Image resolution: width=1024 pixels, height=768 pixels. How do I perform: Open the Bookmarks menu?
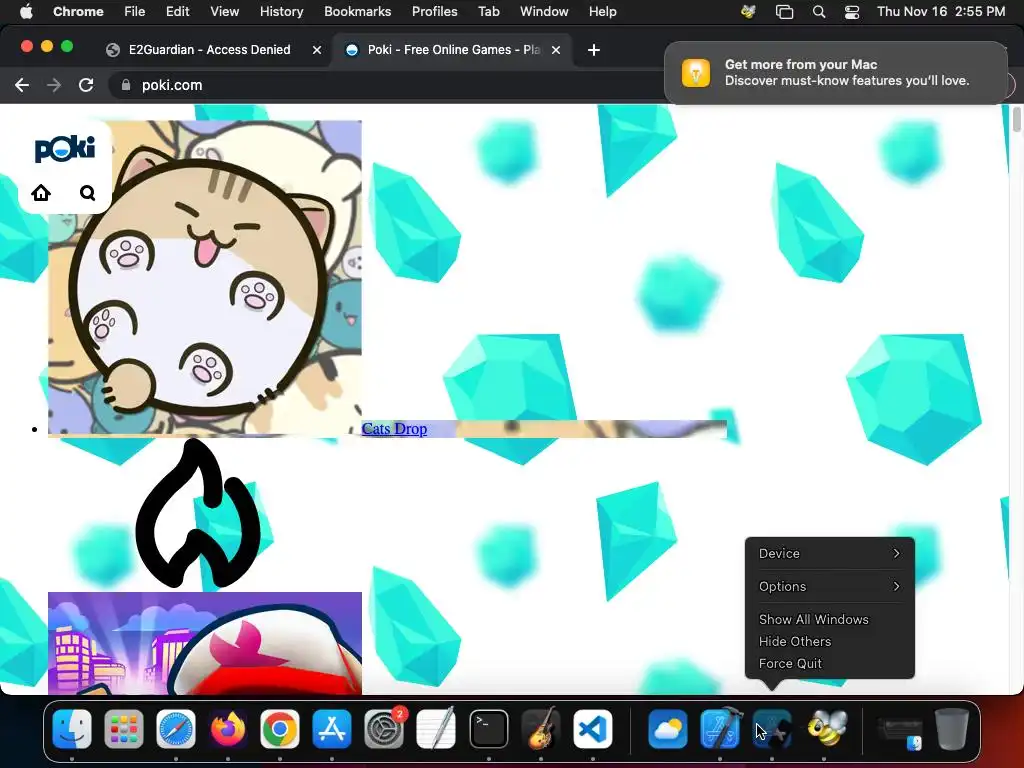(x=357, y=12)
